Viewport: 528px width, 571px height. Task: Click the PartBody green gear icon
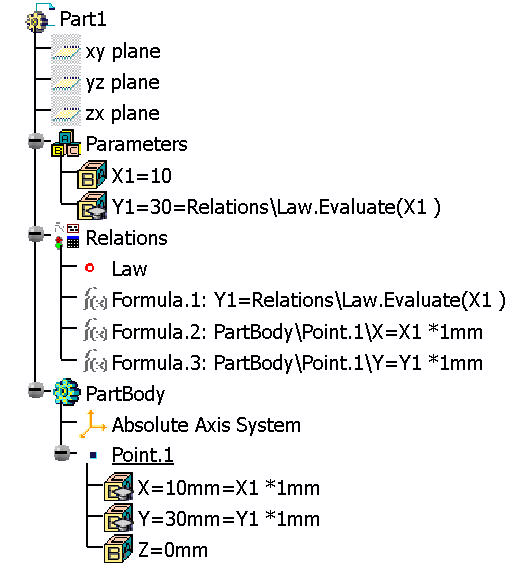(x=66, y=392)
